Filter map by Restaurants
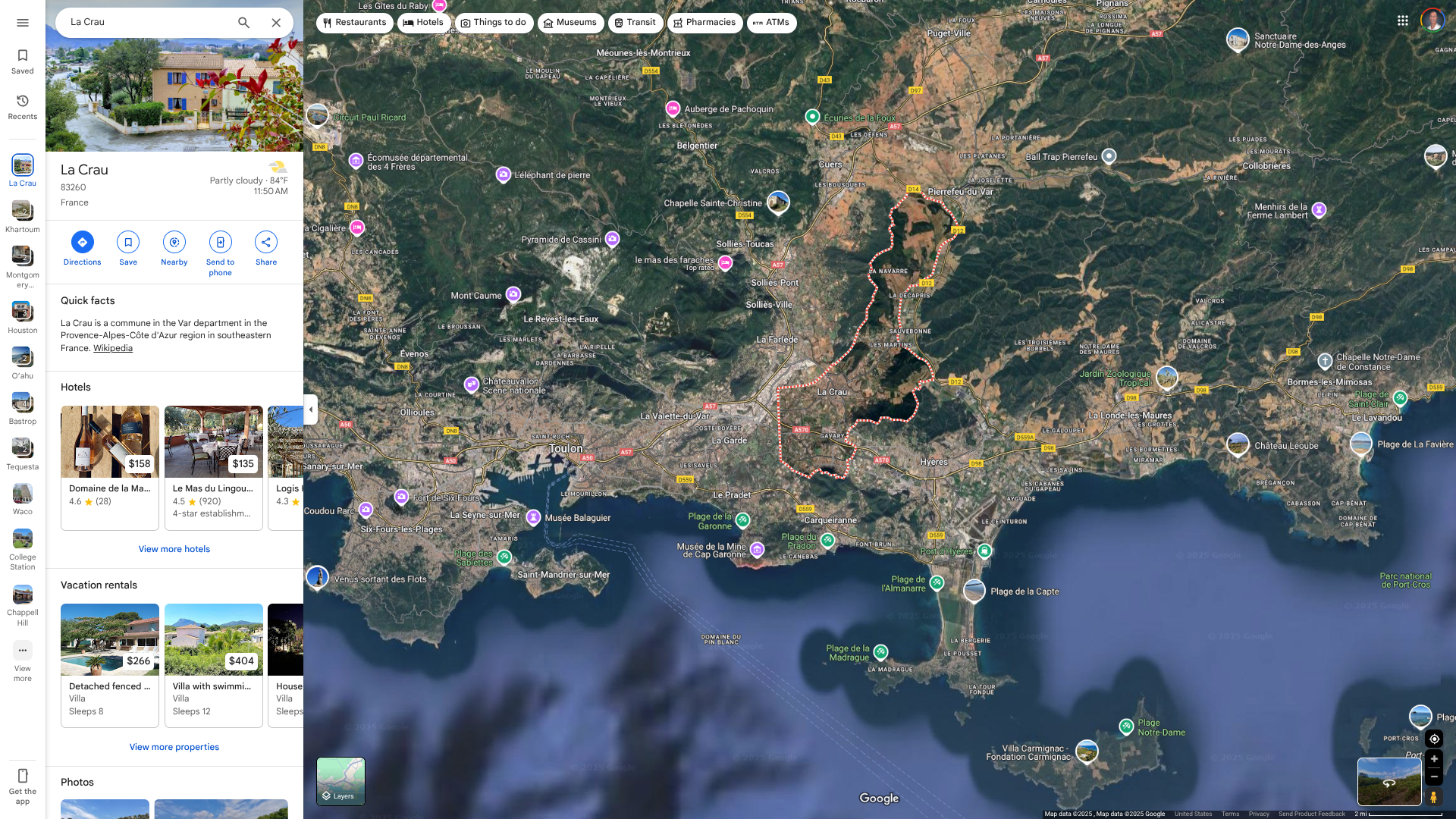The width and height of the screenshot is (1456, 819). [354, 23]
